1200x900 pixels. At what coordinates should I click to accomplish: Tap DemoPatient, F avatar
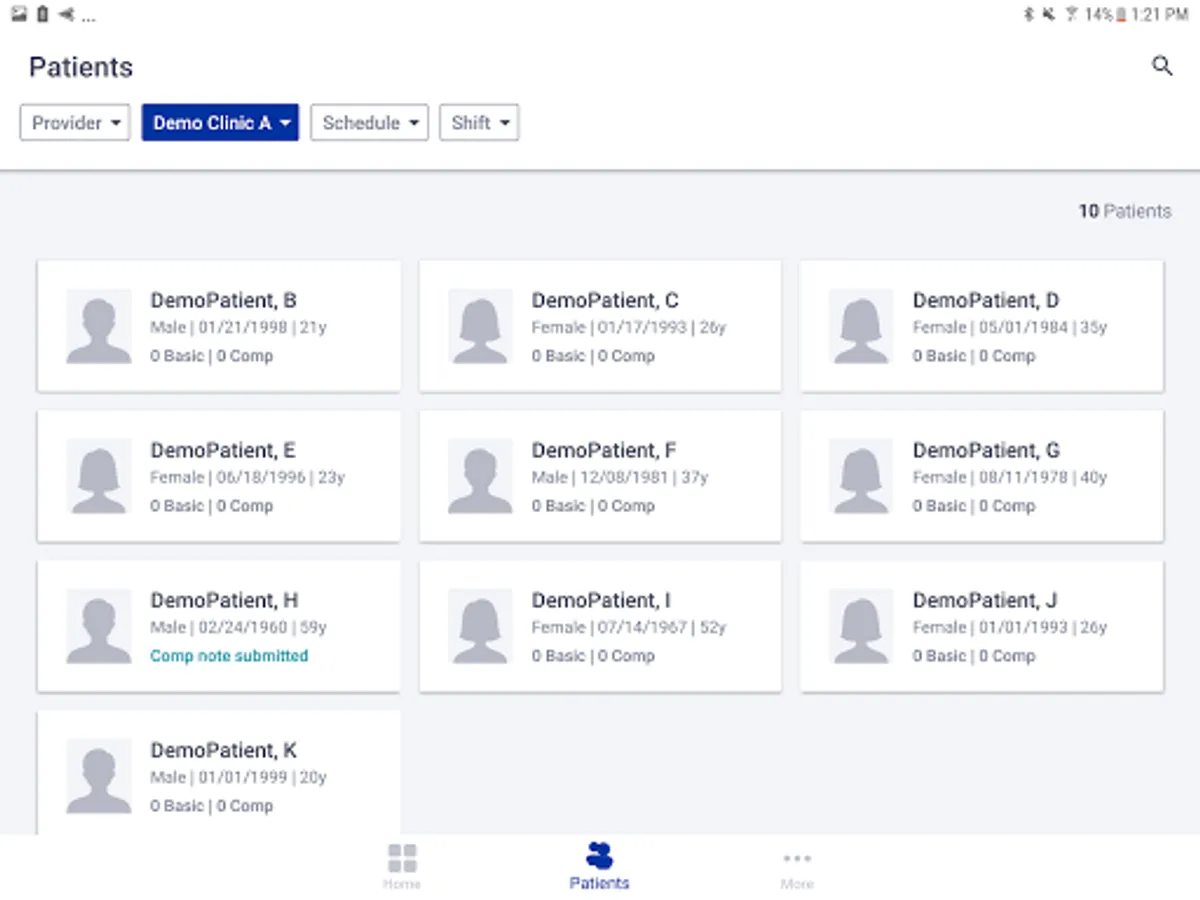pos(480,476)
